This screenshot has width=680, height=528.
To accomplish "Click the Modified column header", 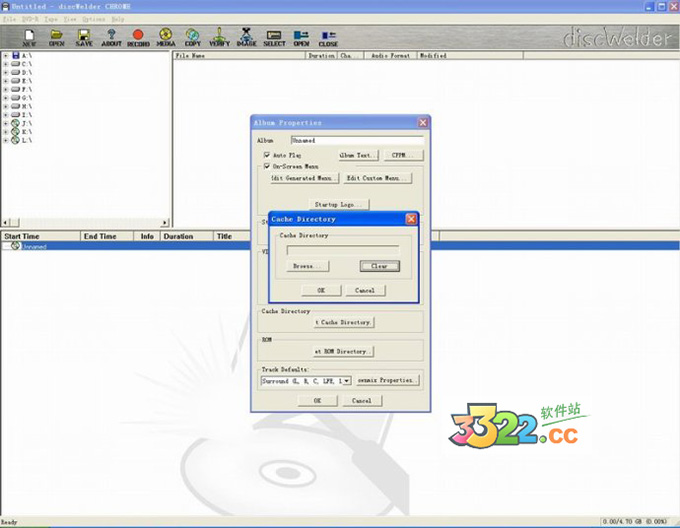I will [x=470, y=55].
